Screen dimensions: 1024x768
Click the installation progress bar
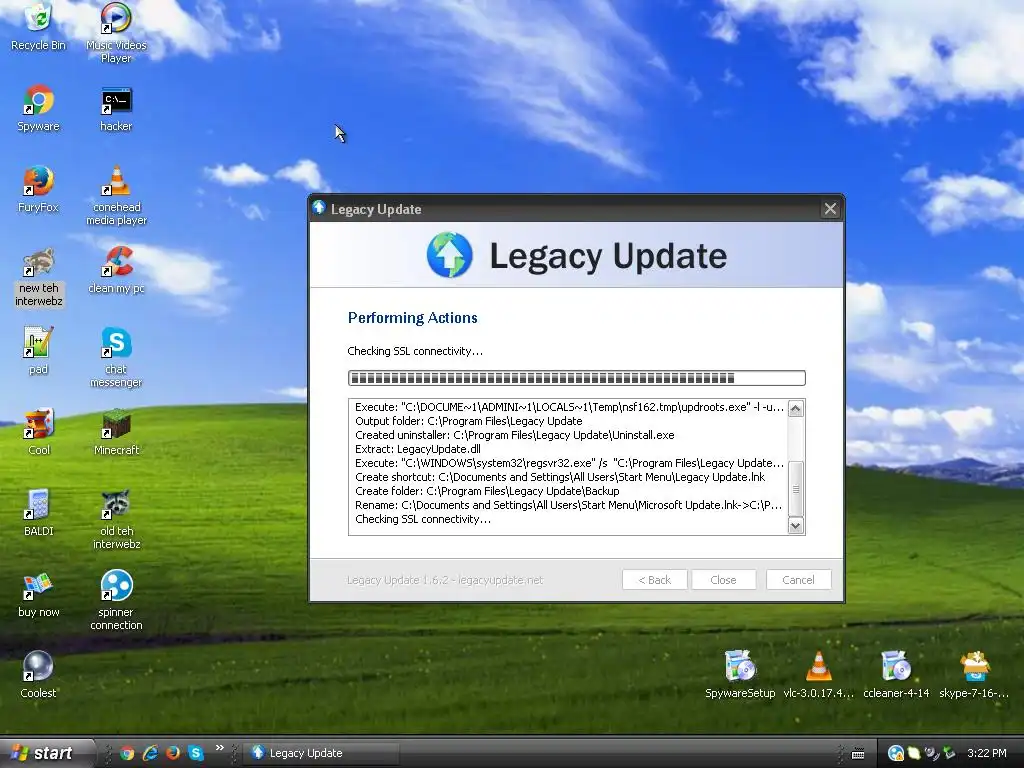point(577,378)
